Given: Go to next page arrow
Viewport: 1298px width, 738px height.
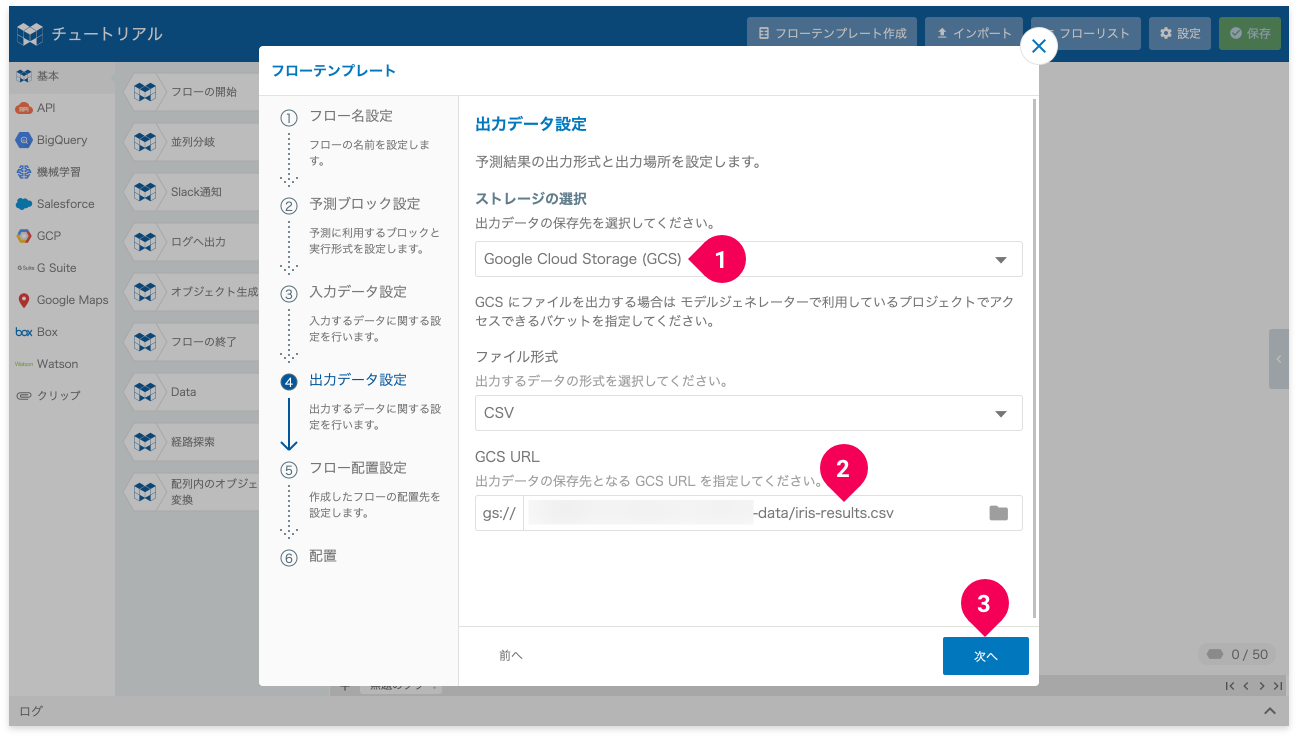Looking at the screenshot, I should pos(1262,686).
